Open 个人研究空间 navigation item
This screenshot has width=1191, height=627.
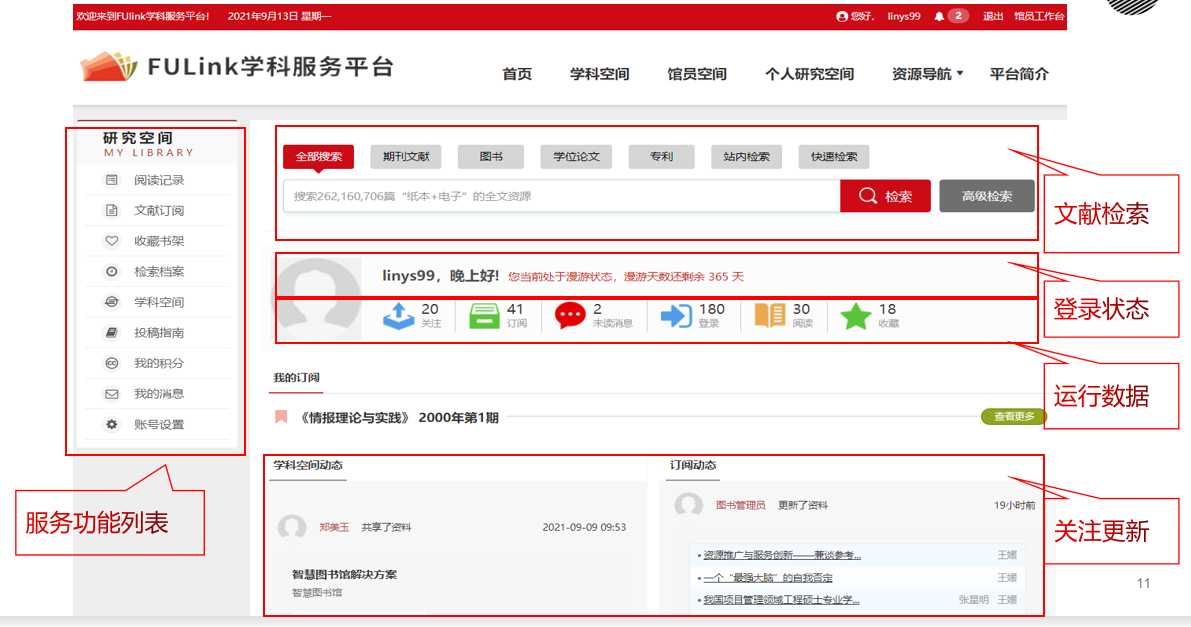(x=809, y=74)
